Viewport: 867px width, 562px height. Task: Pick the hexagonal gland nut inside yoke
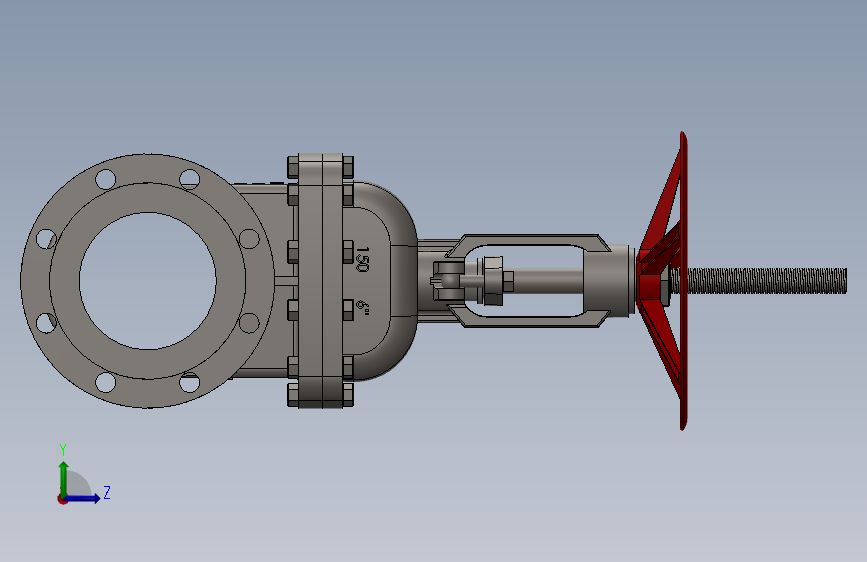[x=494, y=280]
